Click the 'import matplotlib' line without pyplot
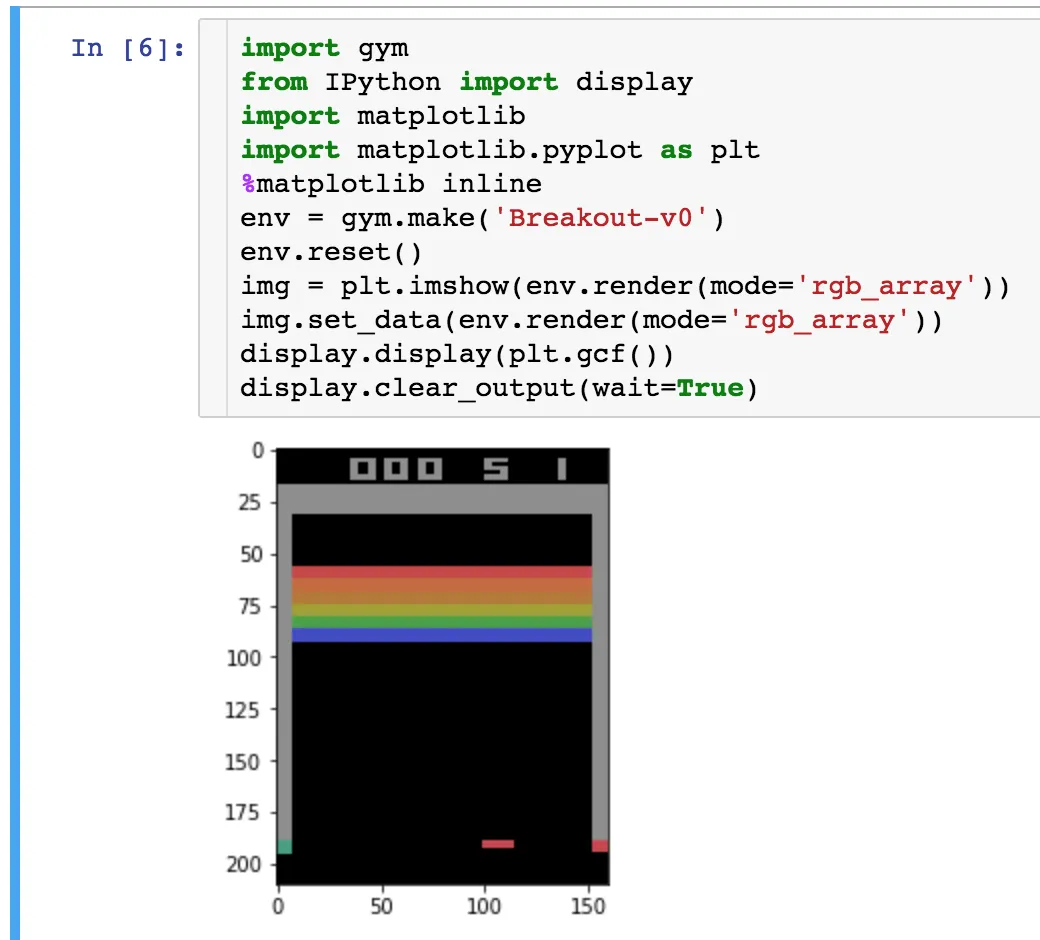Viewport: 1040px width, 940px height. click(x=383, y=116)
